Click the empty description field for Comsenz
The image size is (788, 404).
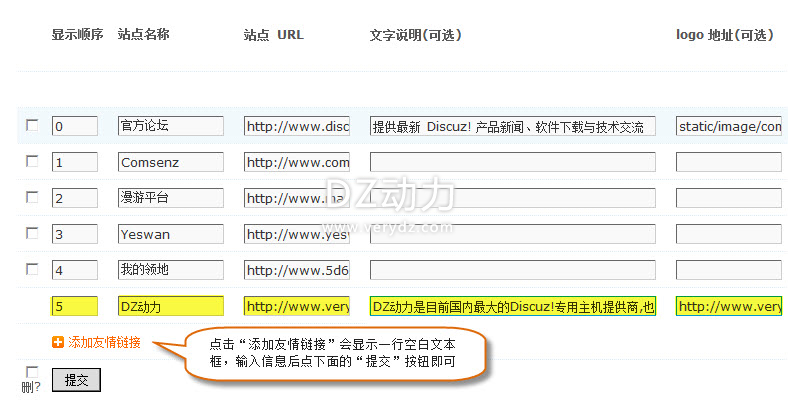point(513,162)
